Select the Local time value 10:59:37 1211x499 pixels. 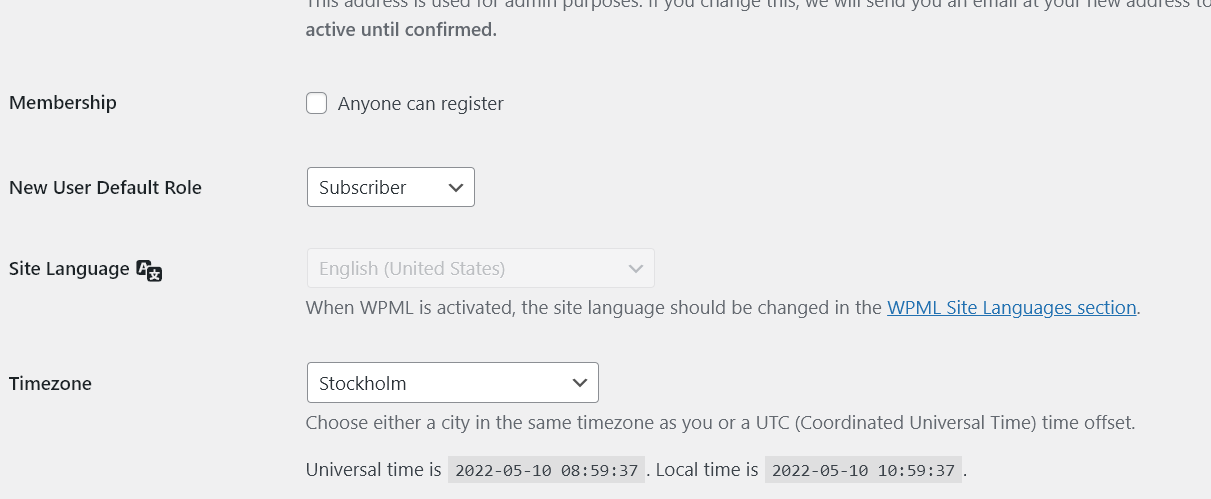[x=863, y=470]
